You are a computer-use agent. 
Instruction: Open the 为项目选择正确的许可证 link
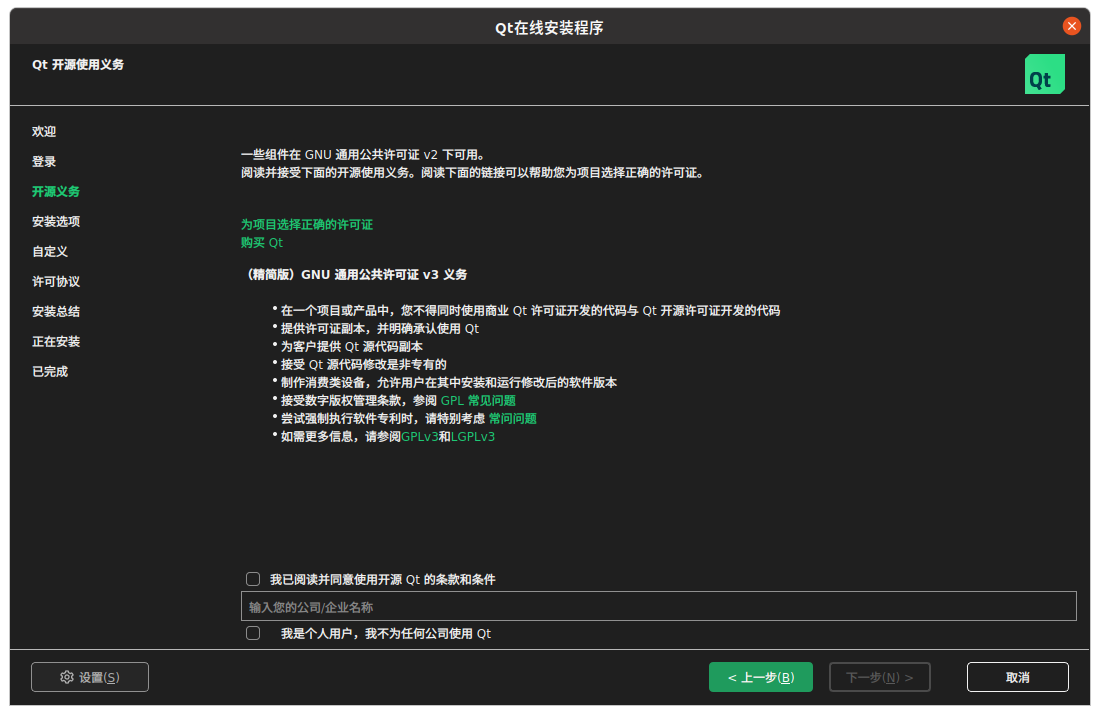[307, 225]
